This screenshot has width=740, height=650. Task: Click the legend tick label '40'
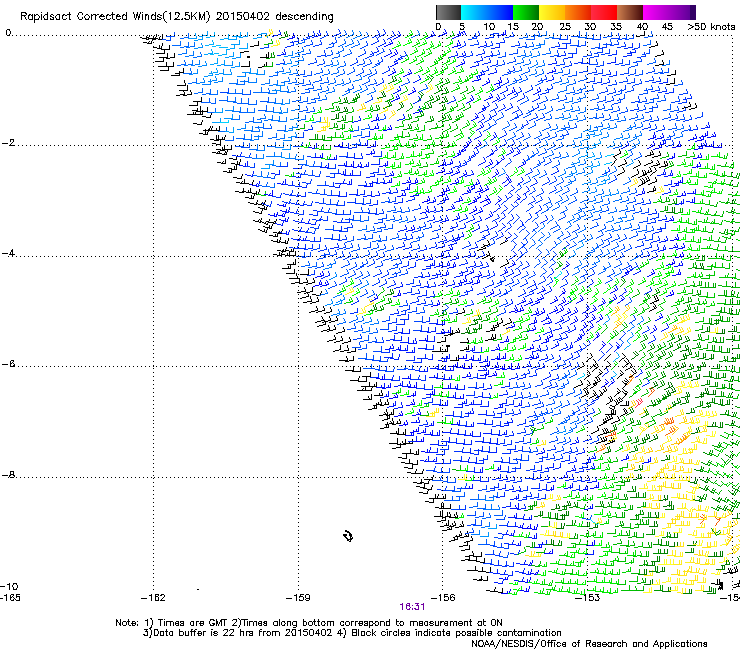click(642, 27)
